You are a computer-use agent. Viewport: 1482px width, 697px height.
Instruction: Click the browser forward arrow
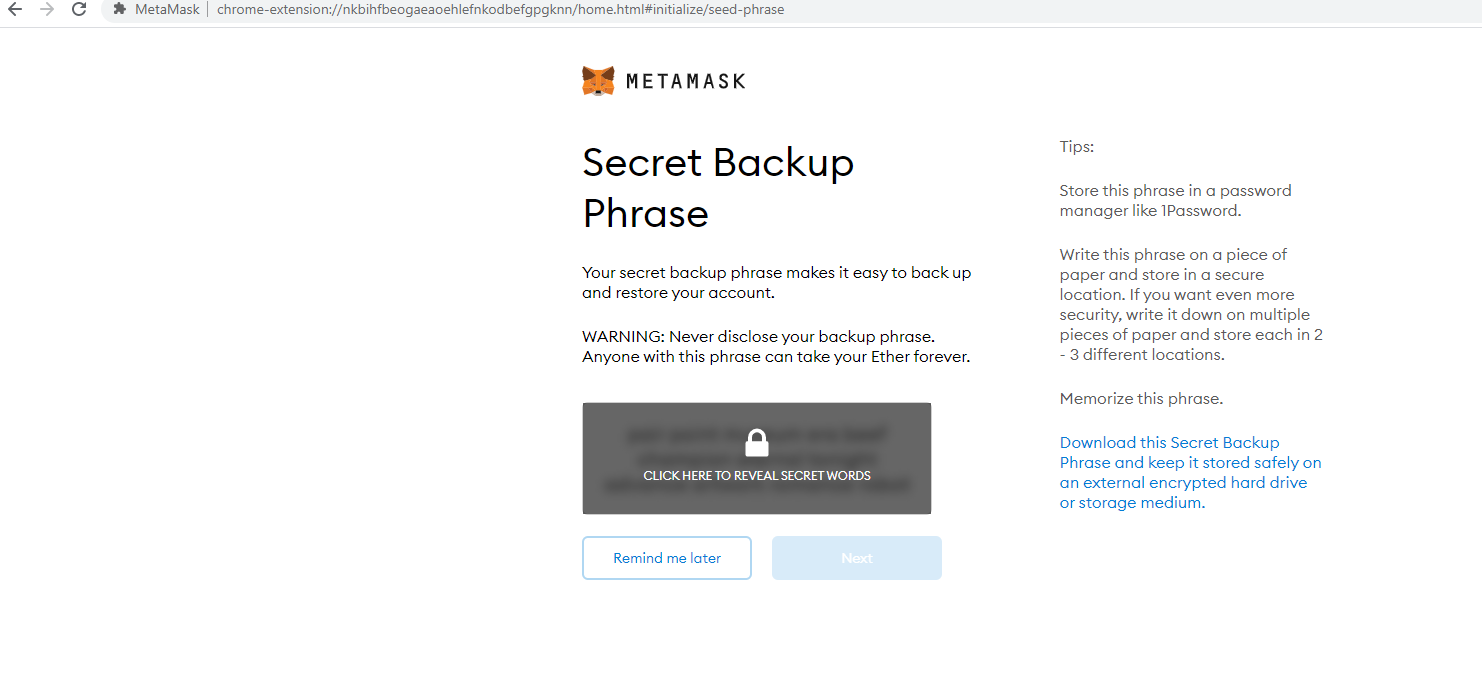(47, 9)
